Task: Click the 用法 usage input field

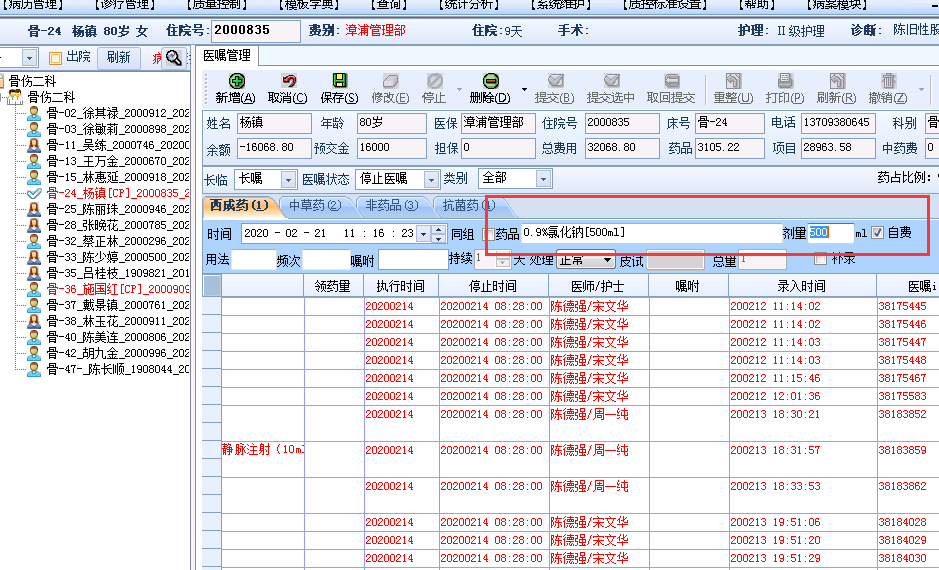Action: 253,260
